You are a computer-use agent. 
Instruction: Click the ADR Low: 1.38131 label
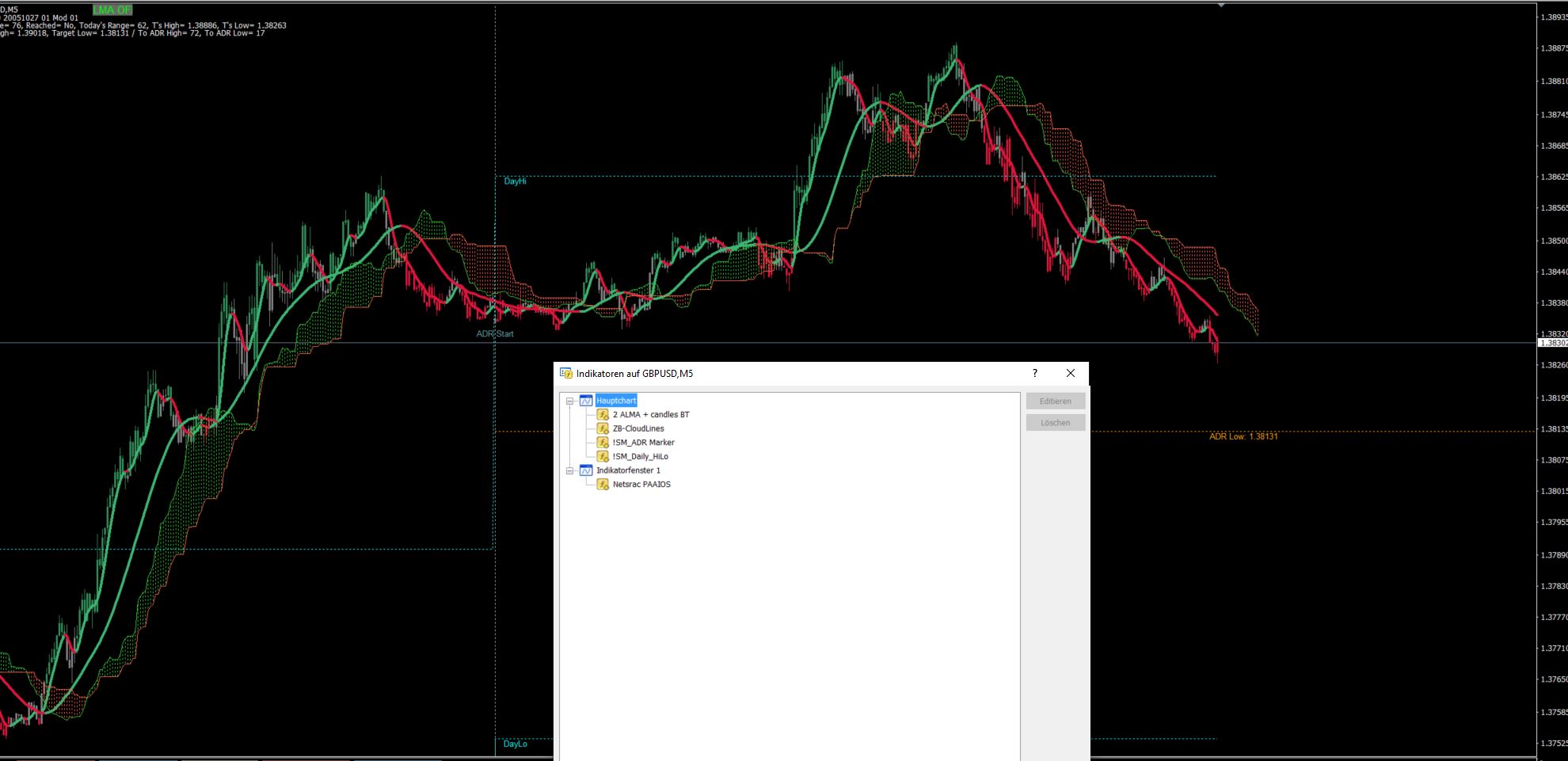pos(1243,436)
